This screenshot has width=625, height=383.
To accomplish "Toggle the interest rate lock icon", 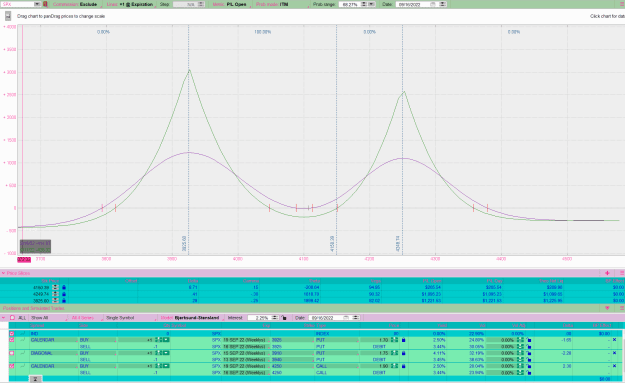I will [x=283, y=318].
